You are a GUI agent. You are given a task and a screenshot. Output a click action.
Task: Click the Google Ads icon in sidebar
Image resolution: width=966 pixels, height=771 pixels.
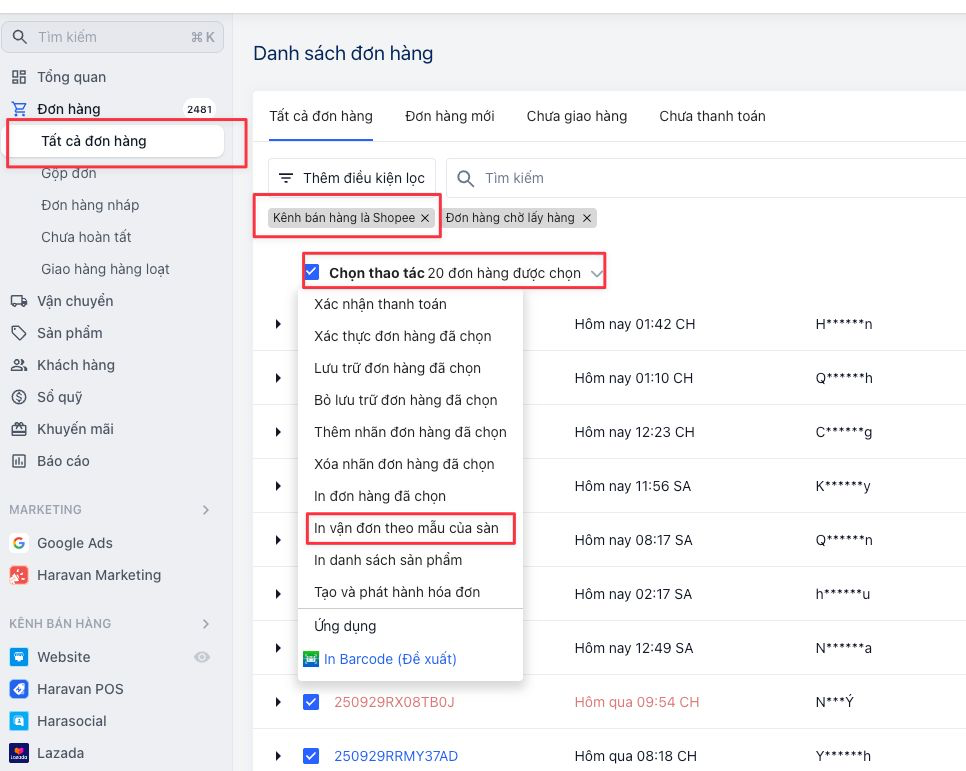pyautogui.click(x=18, y=543)
